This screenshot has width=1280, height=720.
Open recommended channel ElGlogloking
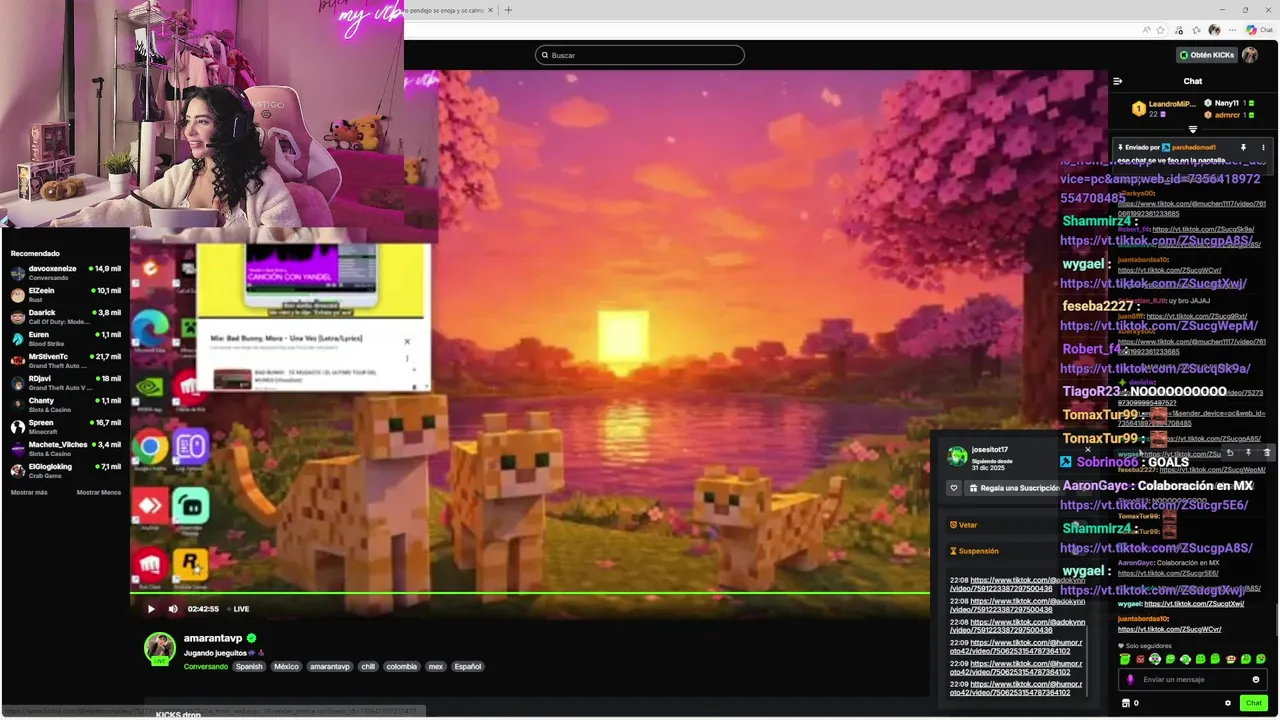[x=65, y=470]
